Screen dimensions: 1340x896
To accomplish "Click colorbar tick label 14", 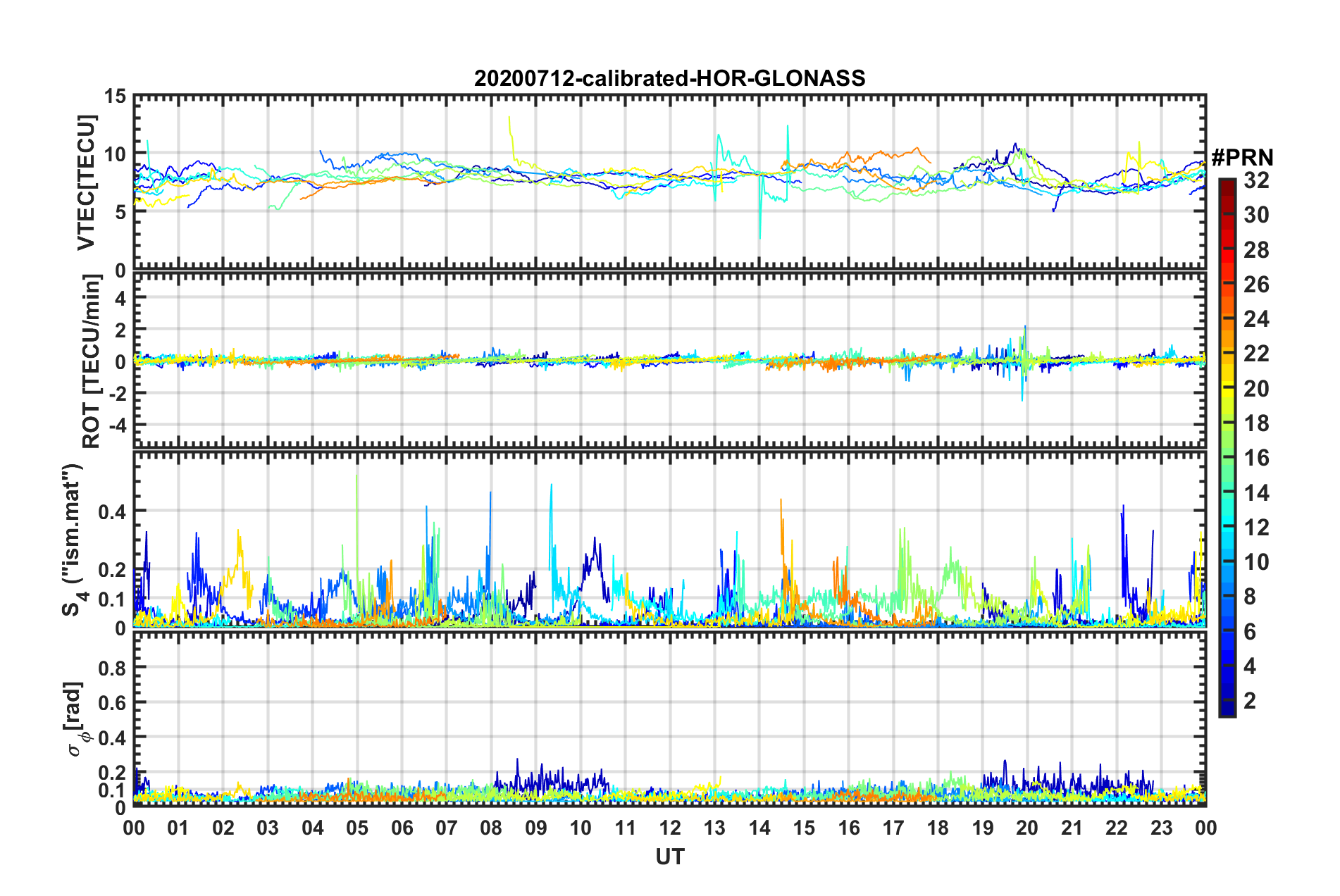I will point(1256,492).
